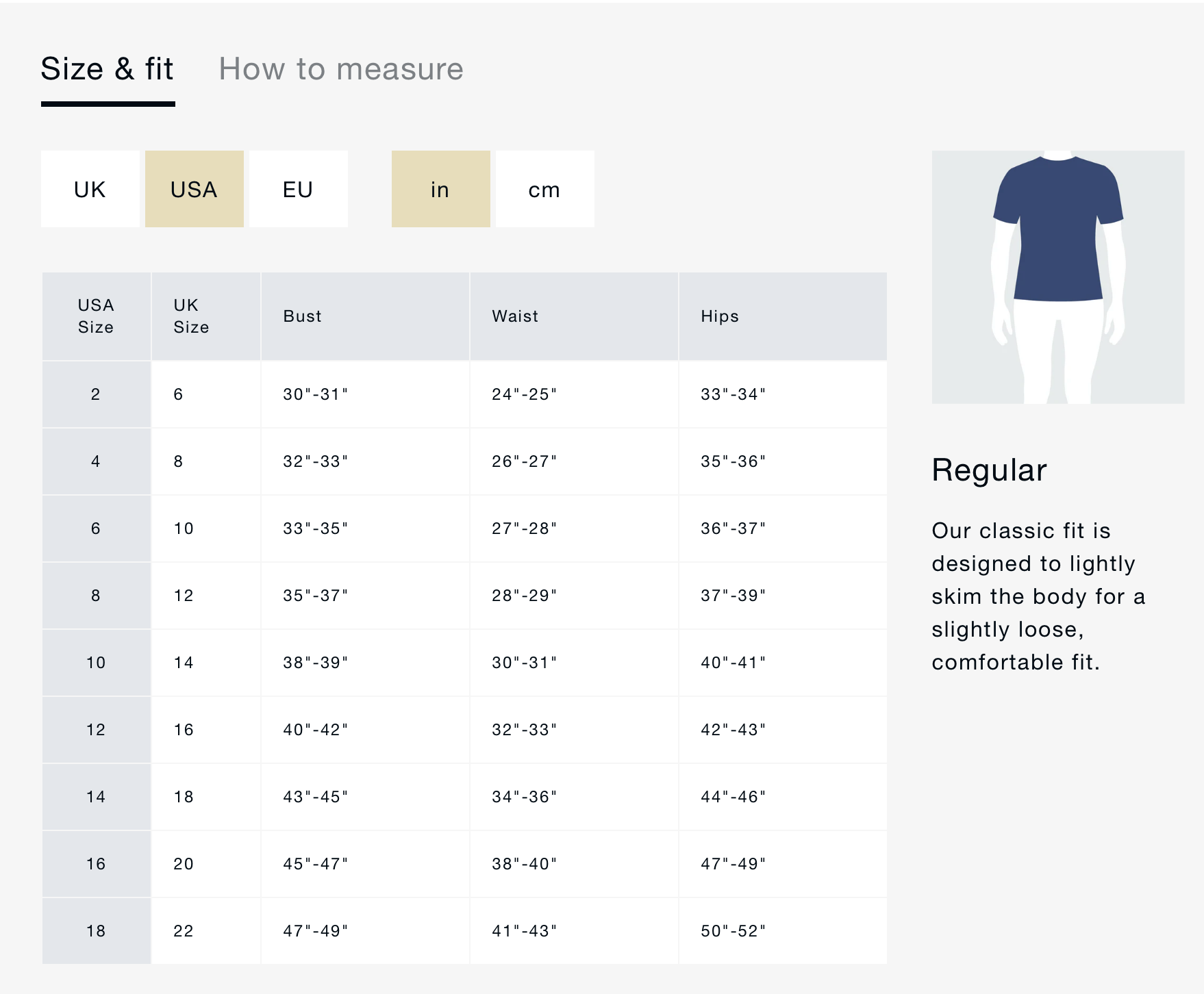Click the USA Size column header
The height and width of the screenshot is (994, 1204).
pos(96,316)
